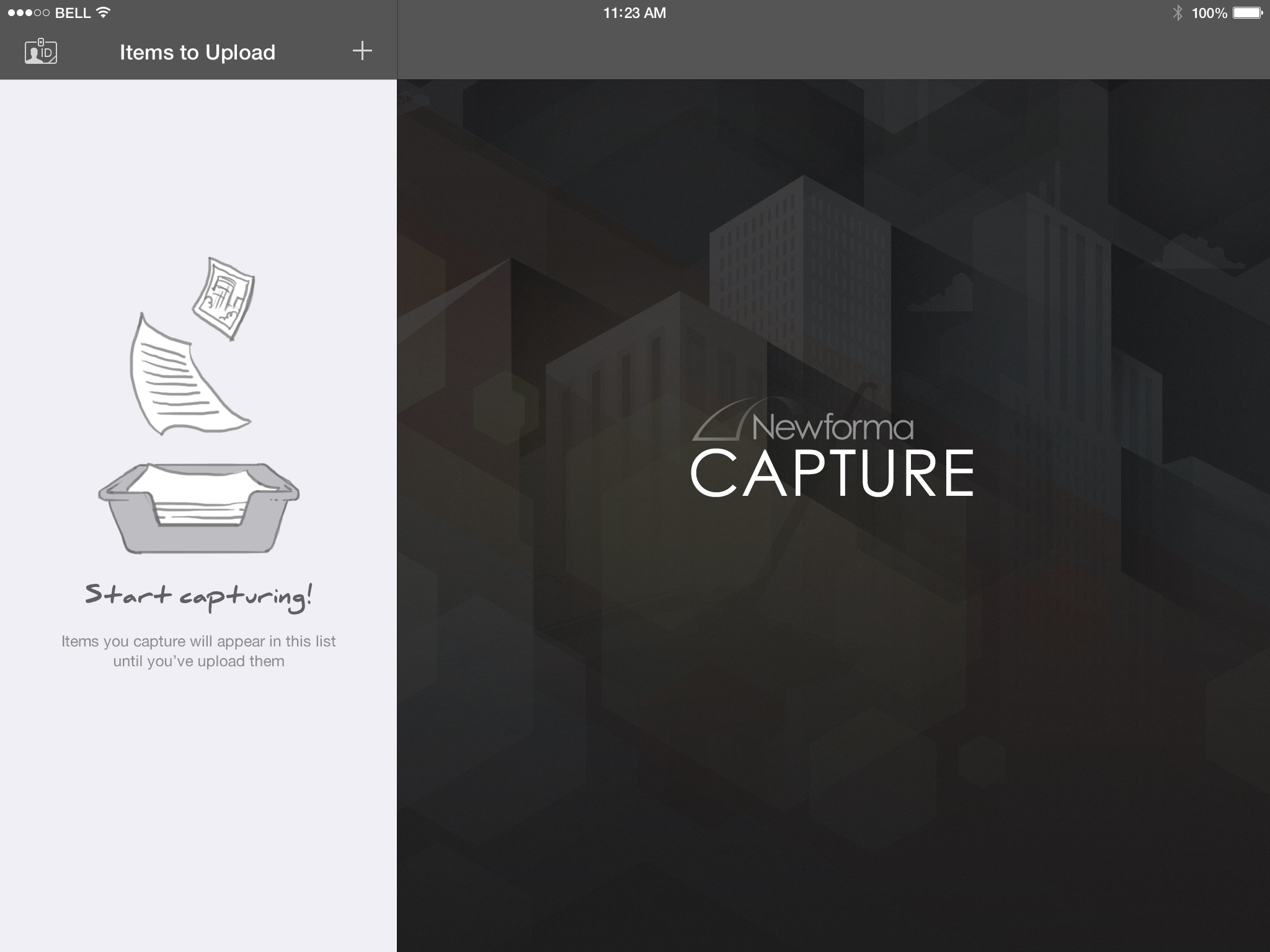The height and width of the screenshot is (952, 1270).
Task: Tap the 11:23 AM clock
Action: (x=634, y=13)
